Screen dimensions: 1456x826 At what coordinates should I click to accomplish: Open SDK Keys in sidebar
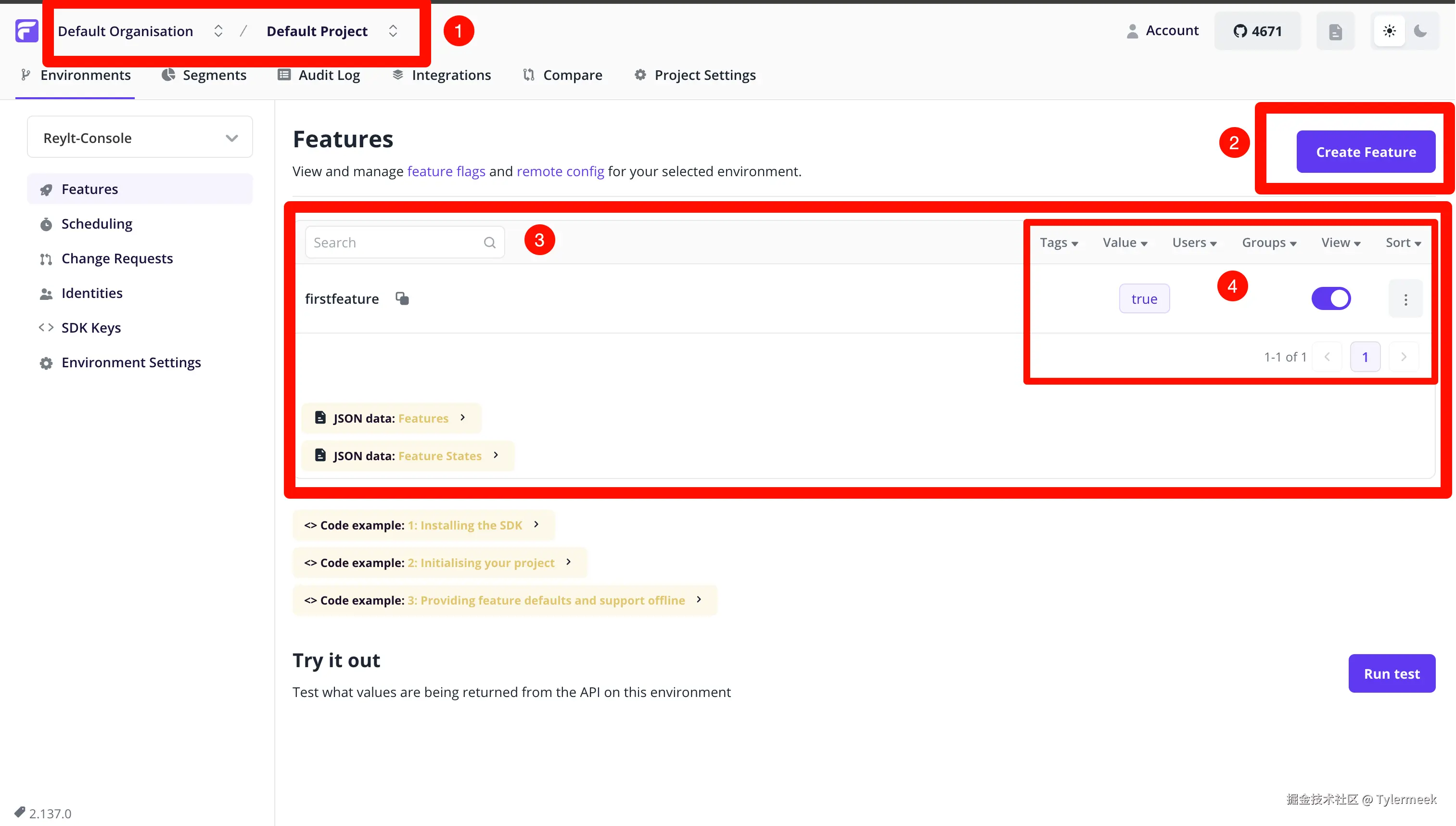click(x=91, y=327)
